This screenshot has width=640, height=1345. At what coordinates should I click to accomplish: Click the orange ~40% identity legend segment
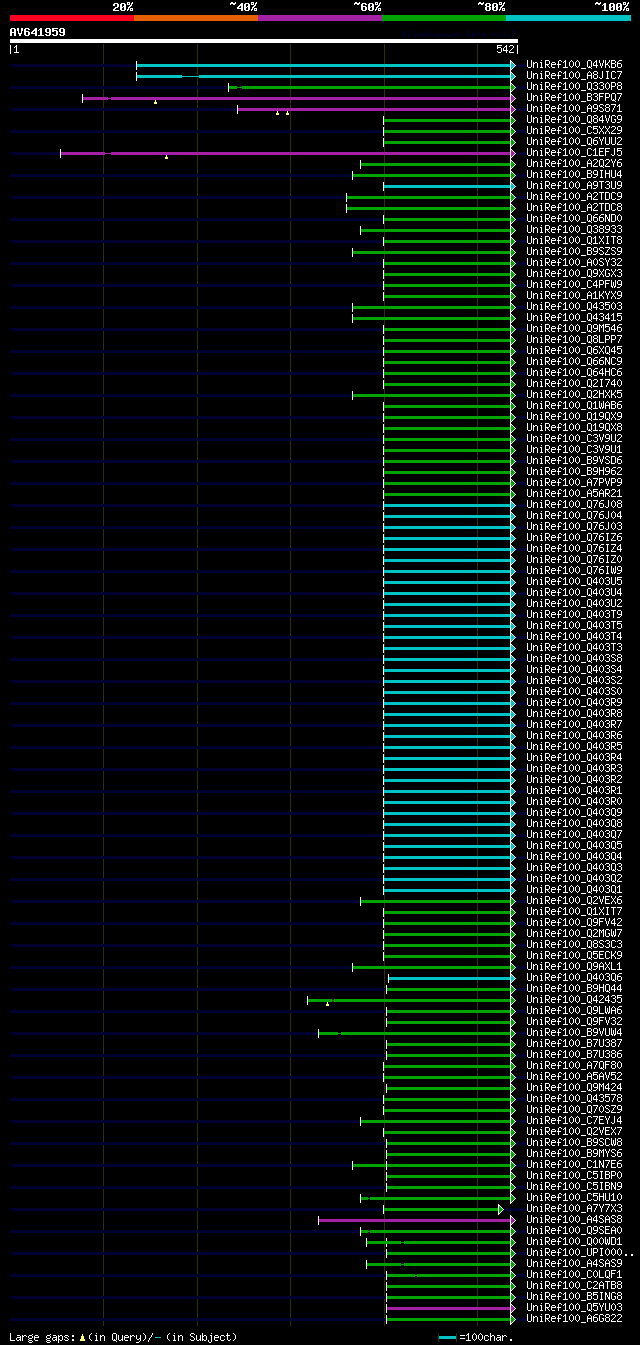pos(196,18)
